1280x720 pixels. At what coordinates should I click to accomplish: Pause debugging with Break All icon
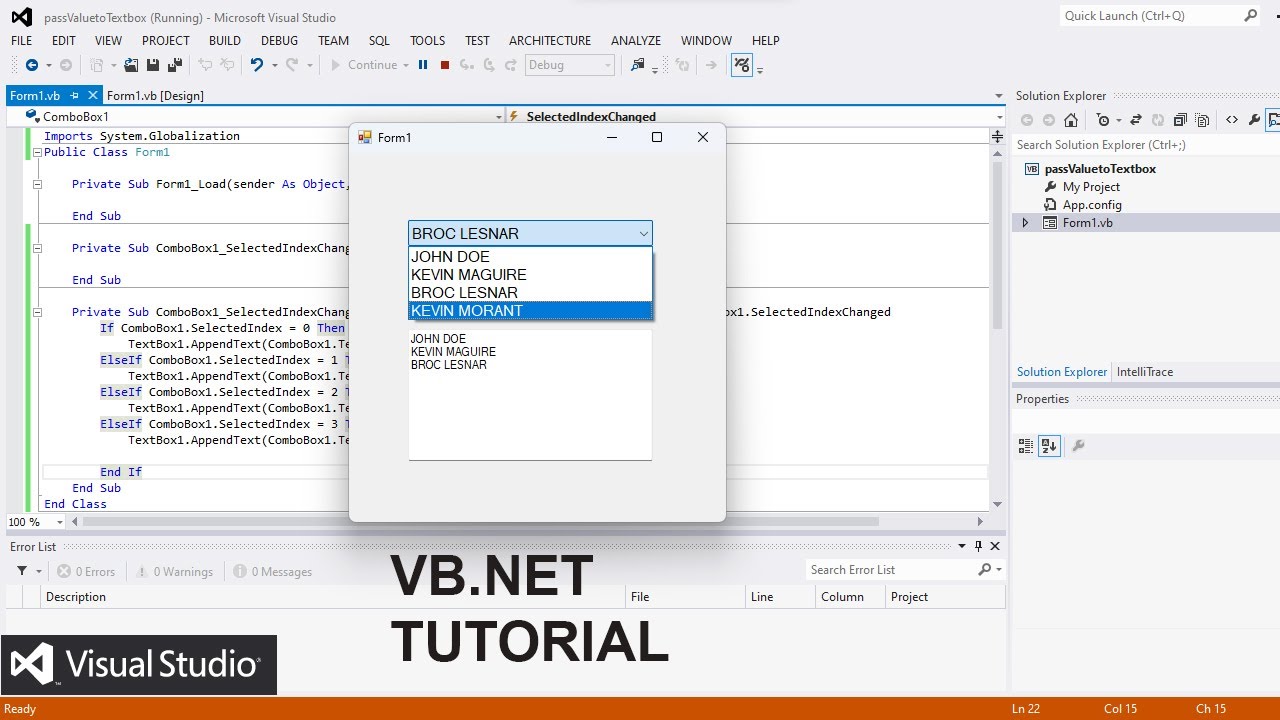[x=423, y=65]
